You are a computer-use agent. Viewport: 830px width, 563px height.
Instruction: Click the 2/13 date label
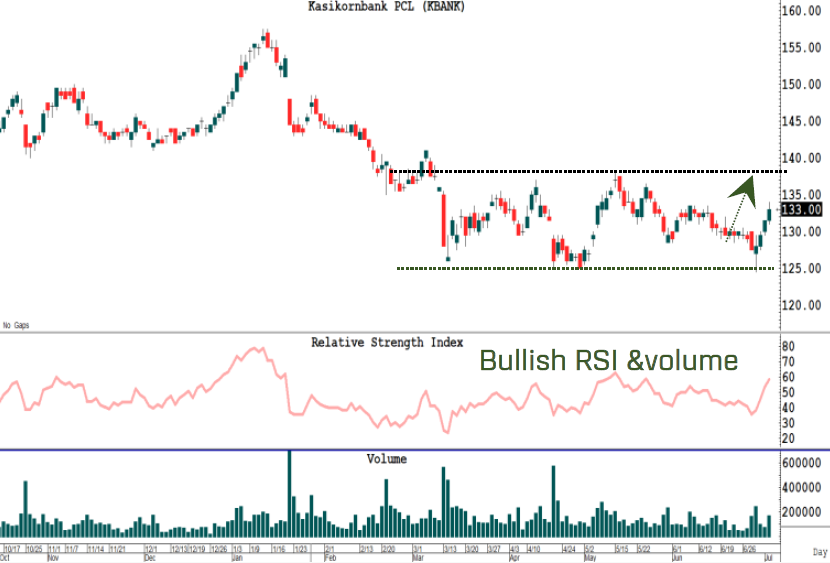[x=366, y=549]
